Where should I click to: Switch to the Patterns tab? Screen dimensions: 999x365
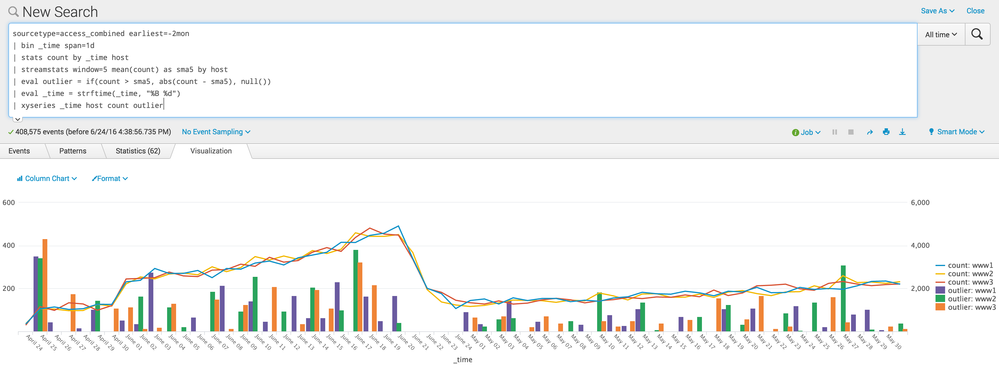pos(73,151)
